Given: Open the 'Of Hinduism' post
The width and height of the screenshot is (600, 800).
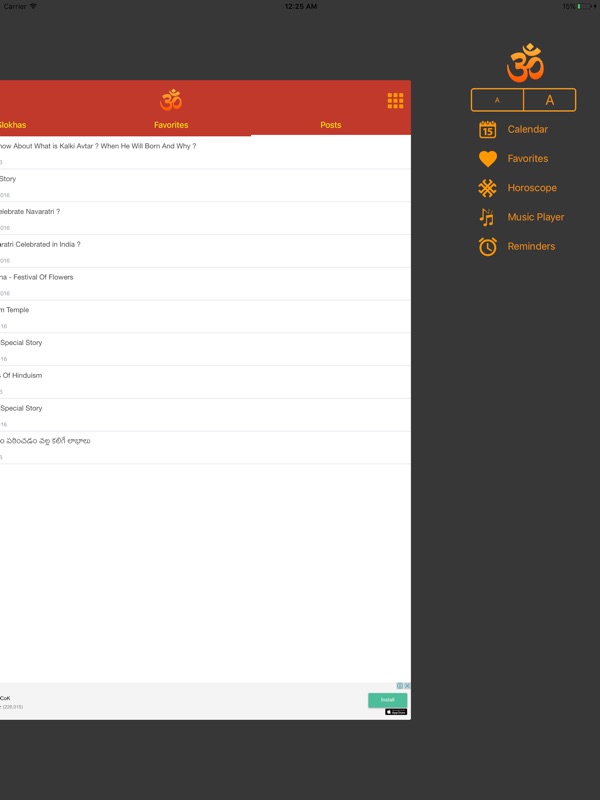Looking at the screenshot, I should click(205, 382).
